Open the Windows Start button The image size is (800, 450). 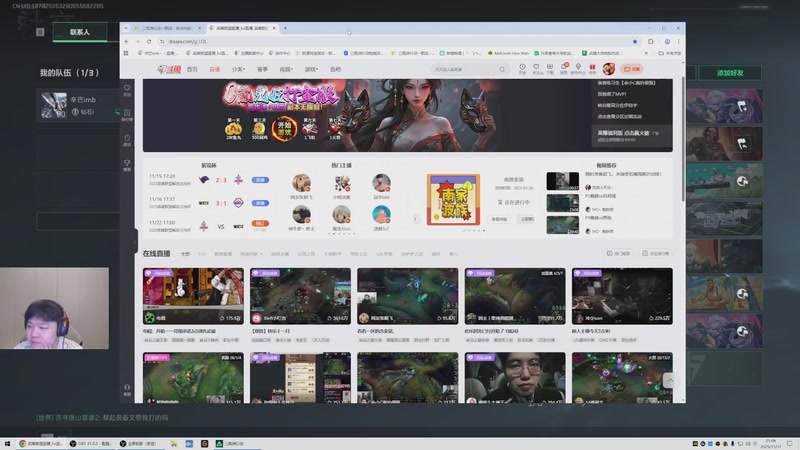pos(7,444)
